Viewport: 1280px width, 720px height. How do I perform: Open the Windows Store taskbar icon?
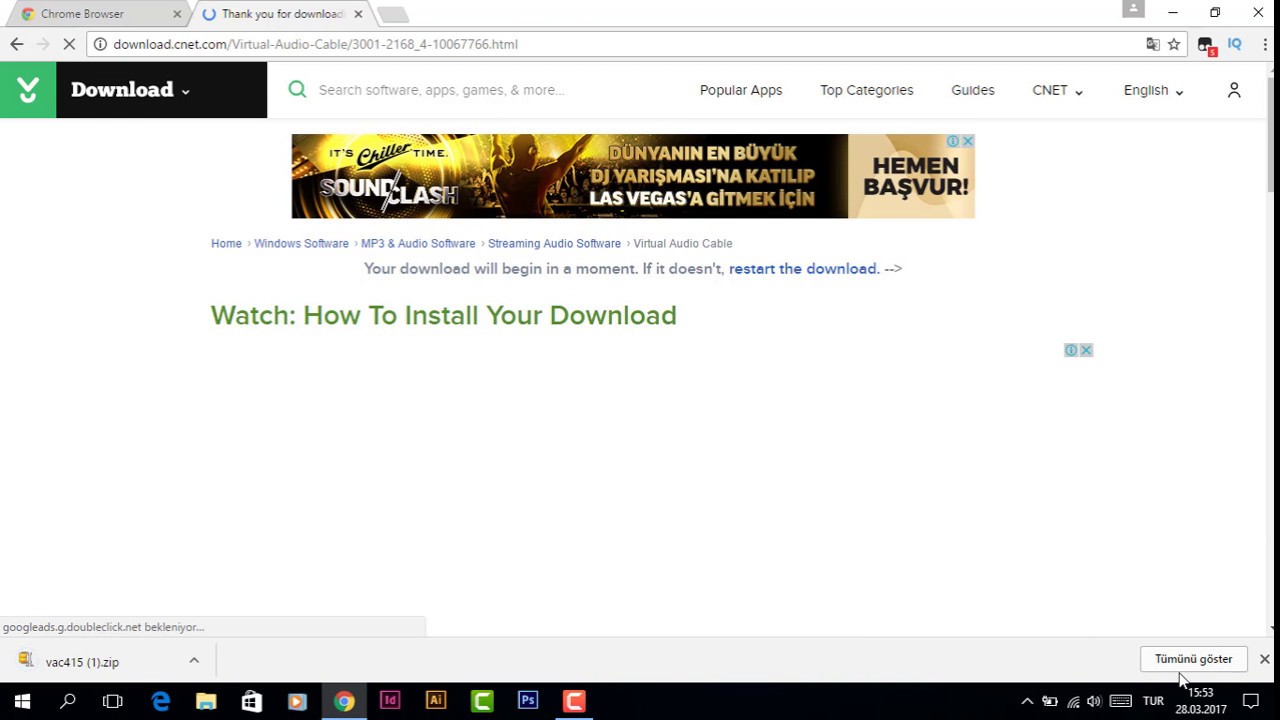pos(252,701)
